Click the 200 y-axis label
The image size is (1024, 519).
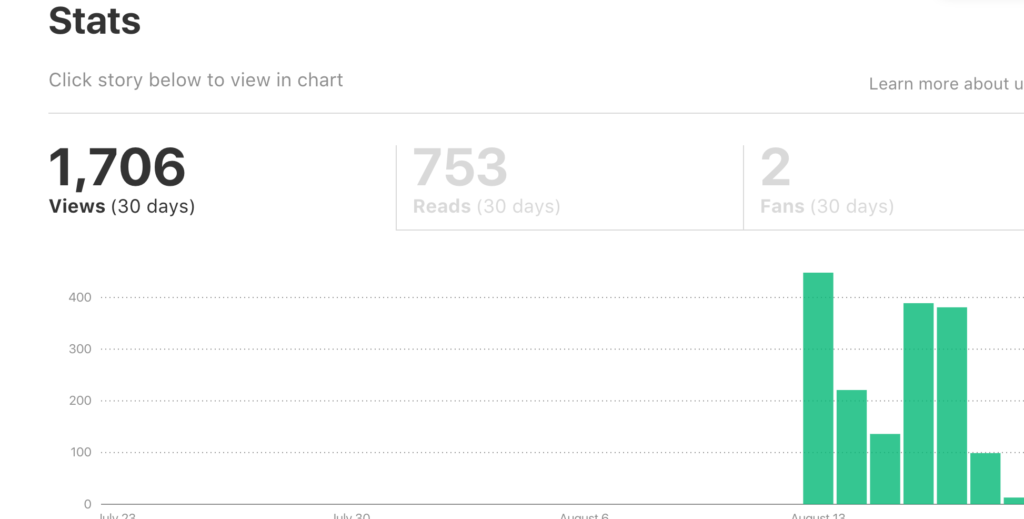click(80, 400)
